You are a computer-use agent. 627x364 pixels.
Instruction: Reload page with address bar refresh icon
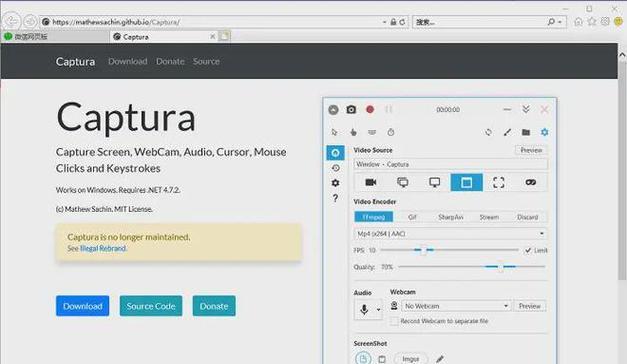(x=402, y=22)
